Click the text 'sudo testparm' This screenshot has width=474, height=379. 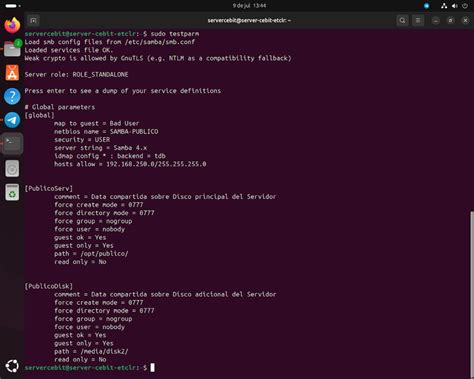[175, 34]
